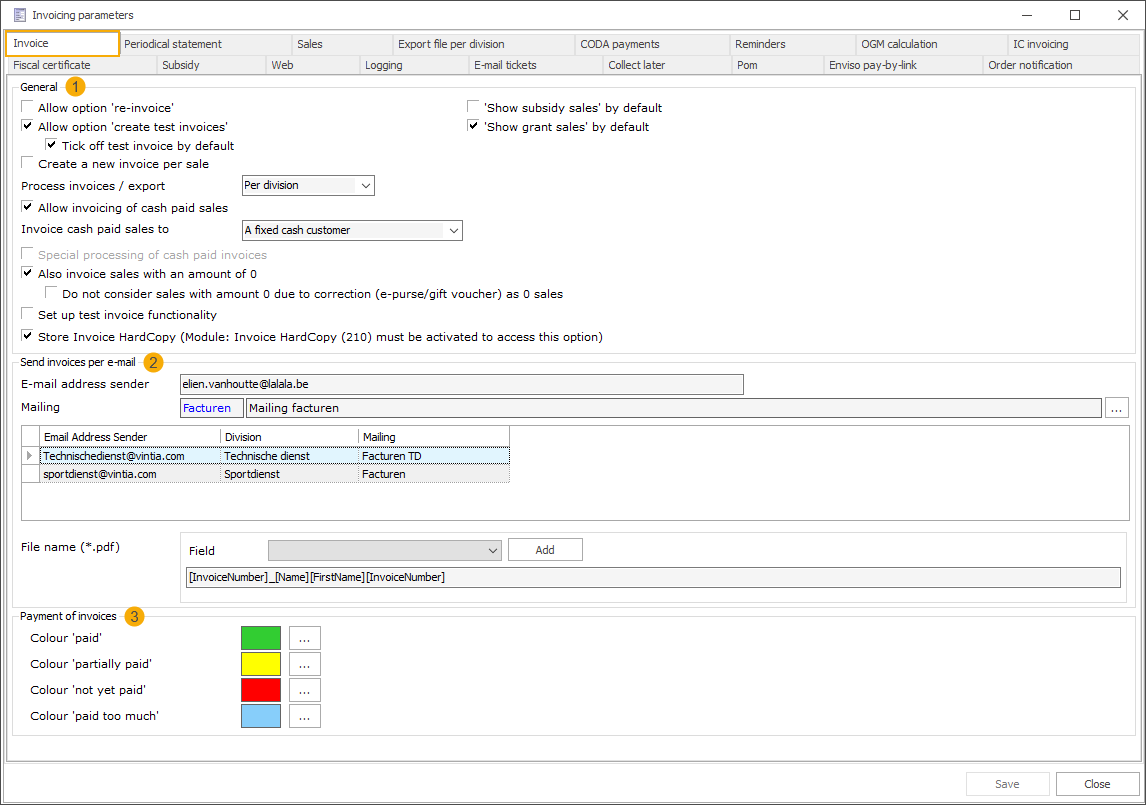Viewport: 1146px width, 805px height.
Task: Disable 'Show grant sales' by default
Action: (472, 126)
